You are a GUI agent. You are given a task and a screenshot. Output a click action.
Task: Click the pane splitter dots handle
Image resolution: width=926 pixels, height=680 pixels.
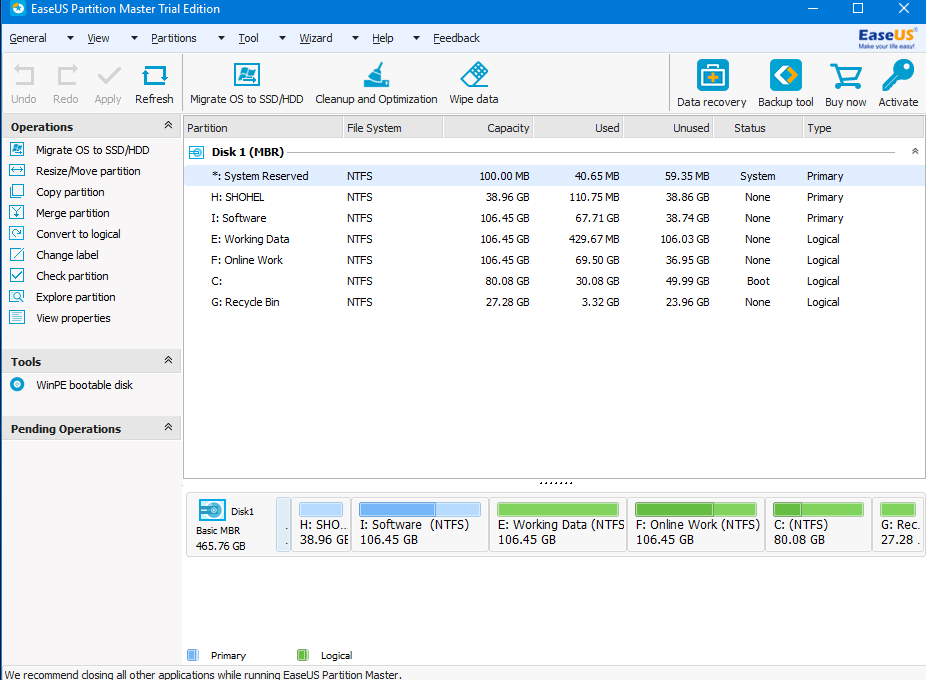pyautogui.click(x=555, y=483)
